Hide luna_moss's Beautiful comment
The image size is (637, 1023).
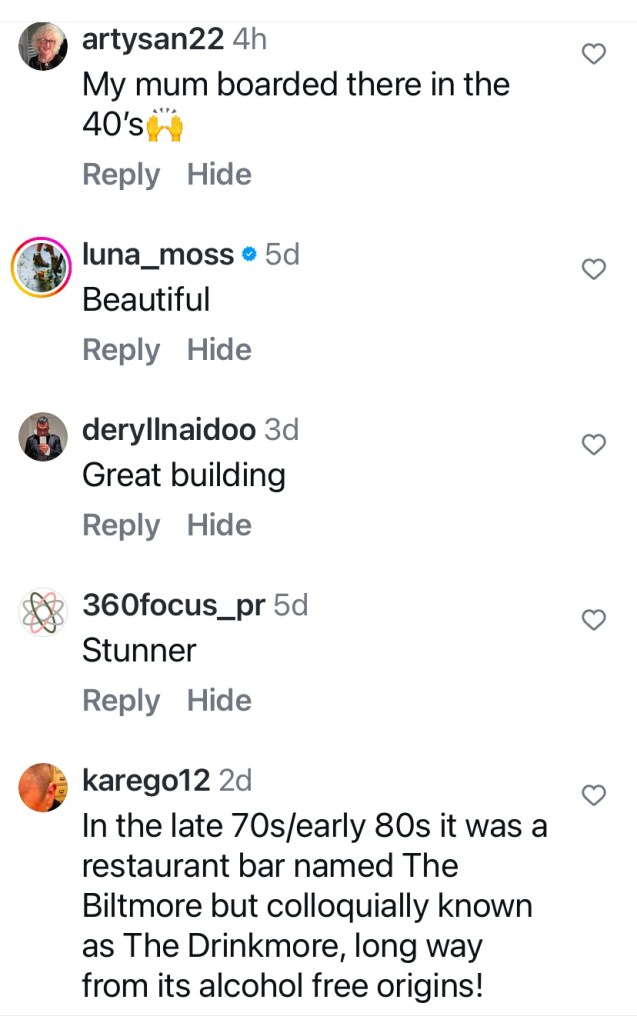(219, 350)
